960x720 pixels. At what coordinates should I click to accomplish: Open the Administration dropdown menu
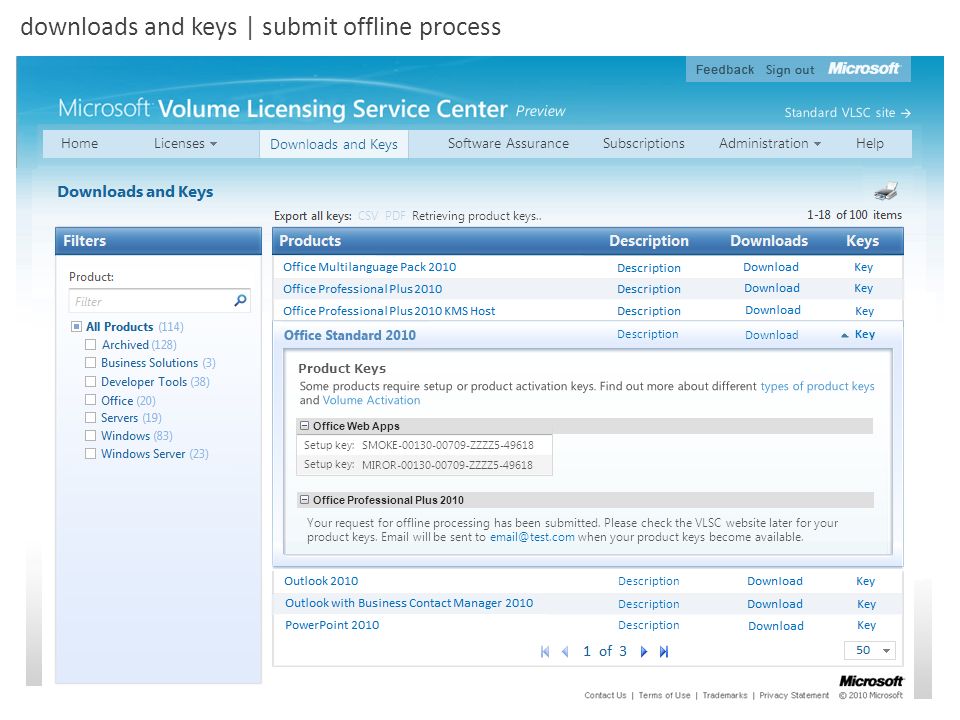(770, 143)
